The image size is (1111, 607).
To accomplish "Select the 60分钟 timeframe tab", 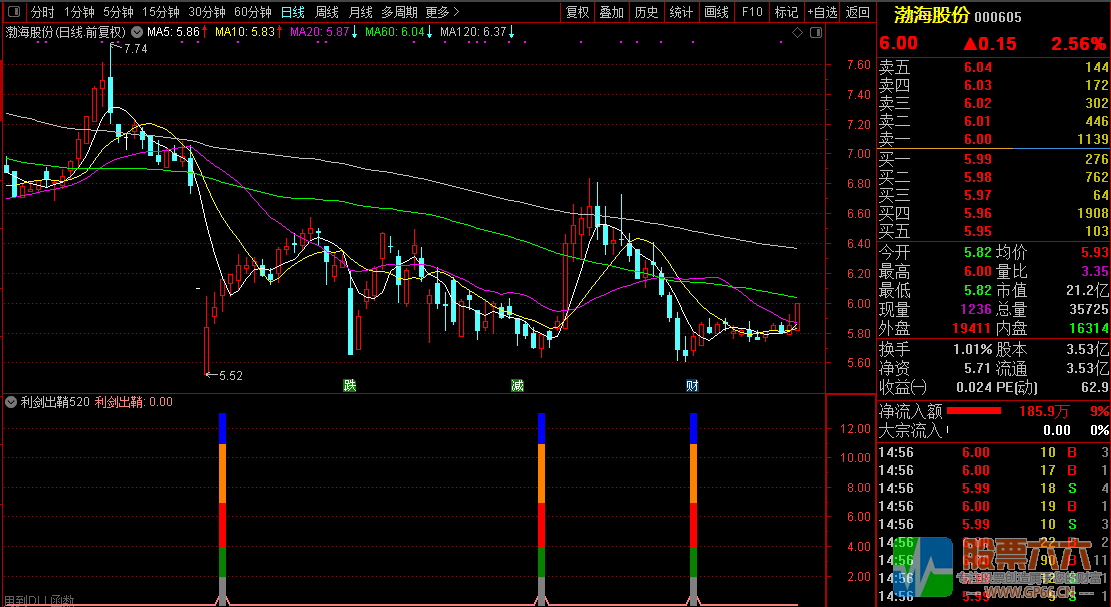I will click(252, 13).
